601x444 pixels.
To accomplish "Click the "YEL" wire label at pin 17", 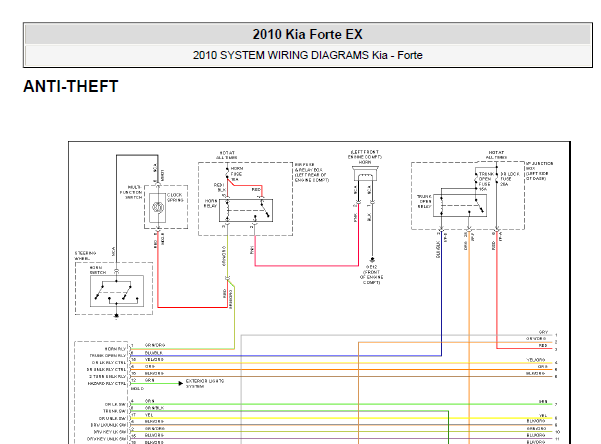I will click(149, 415).
